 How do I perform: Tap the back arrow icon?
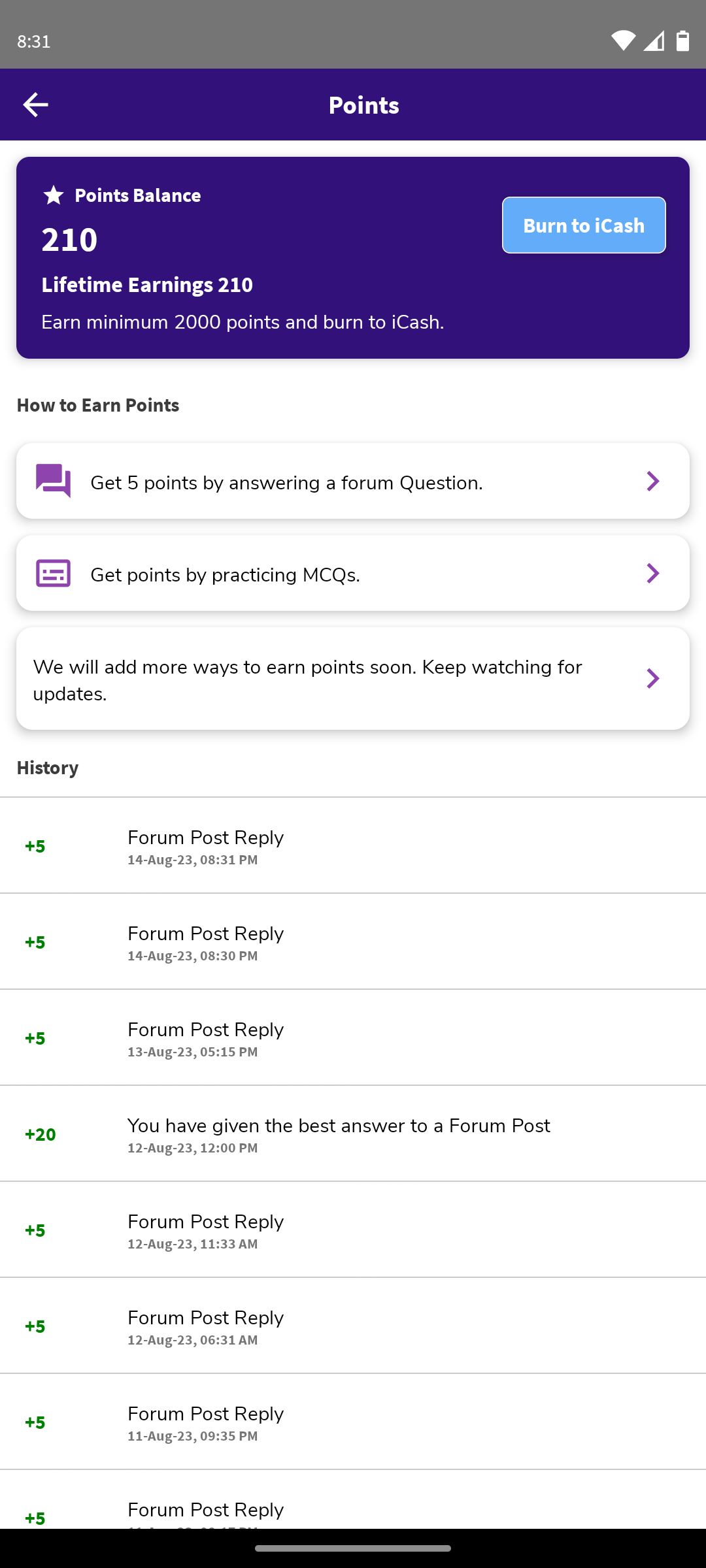(x=35, y=105)
